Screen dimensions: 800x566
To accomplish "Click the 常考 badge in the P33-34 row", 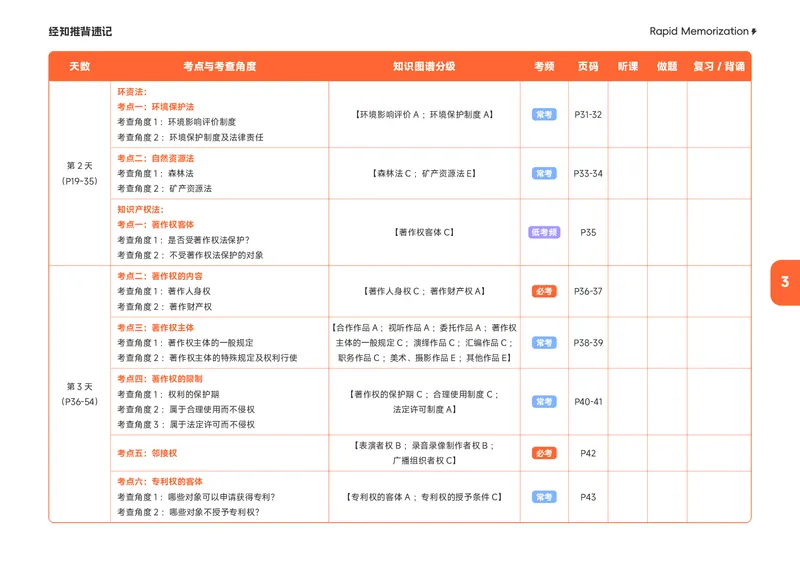I will 544,174.
